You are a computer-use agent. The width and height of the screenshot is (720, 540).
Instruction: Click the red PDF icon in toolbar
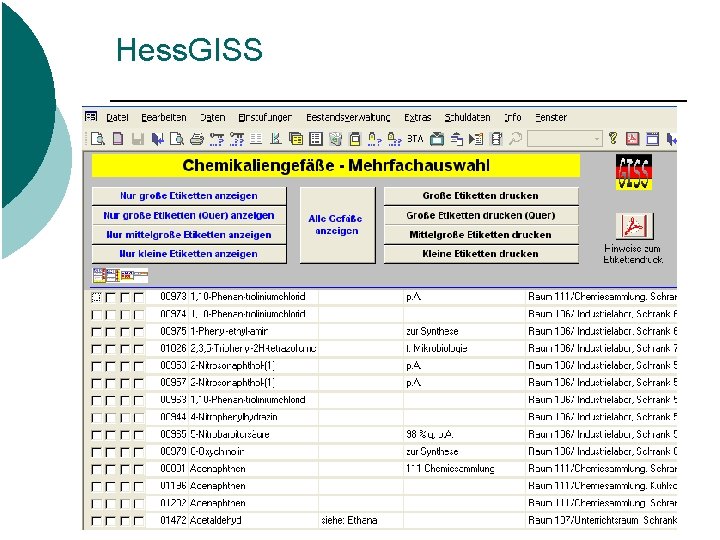633,139
